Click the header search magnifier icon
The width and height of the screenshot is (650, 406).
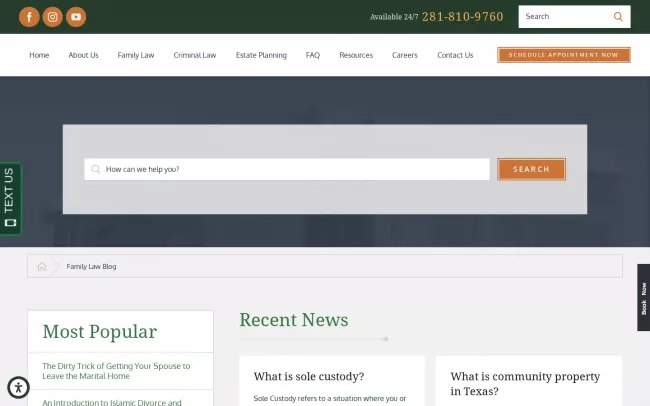618,17
